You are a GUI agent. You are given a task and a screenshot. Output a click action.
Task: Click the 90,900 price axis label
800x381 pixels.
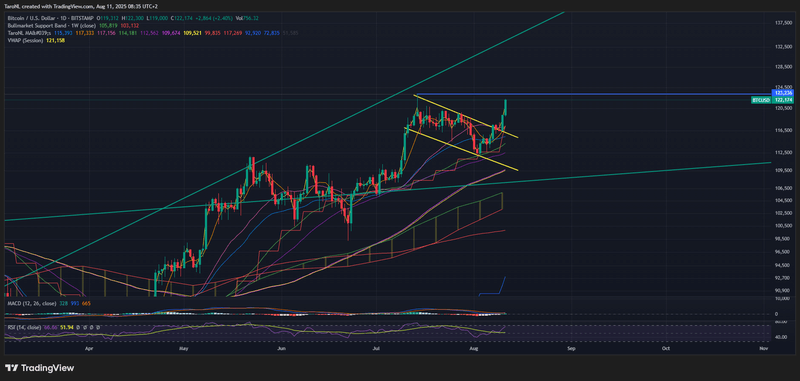pos(783,291)
